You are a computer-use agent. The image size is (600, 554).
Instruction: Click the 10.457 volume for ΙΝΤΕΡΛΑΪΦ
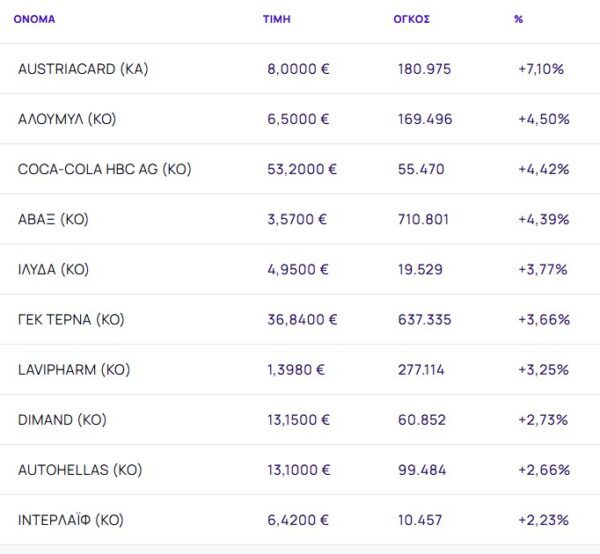tap(423, 519)
